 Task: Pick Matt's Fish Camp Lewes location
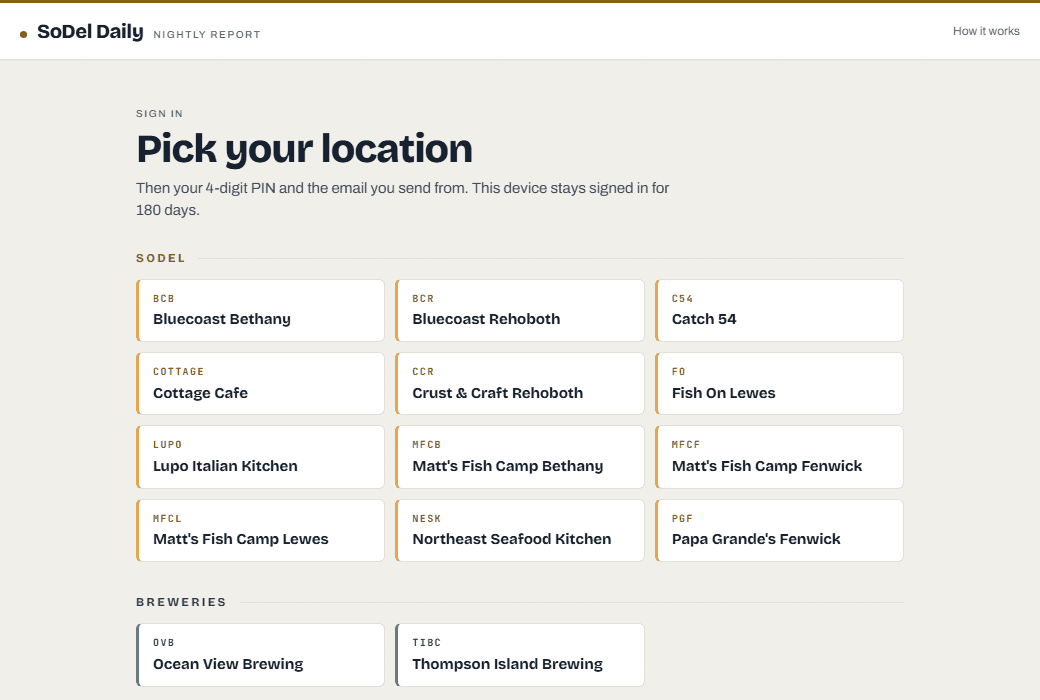[x=260, y=530]
